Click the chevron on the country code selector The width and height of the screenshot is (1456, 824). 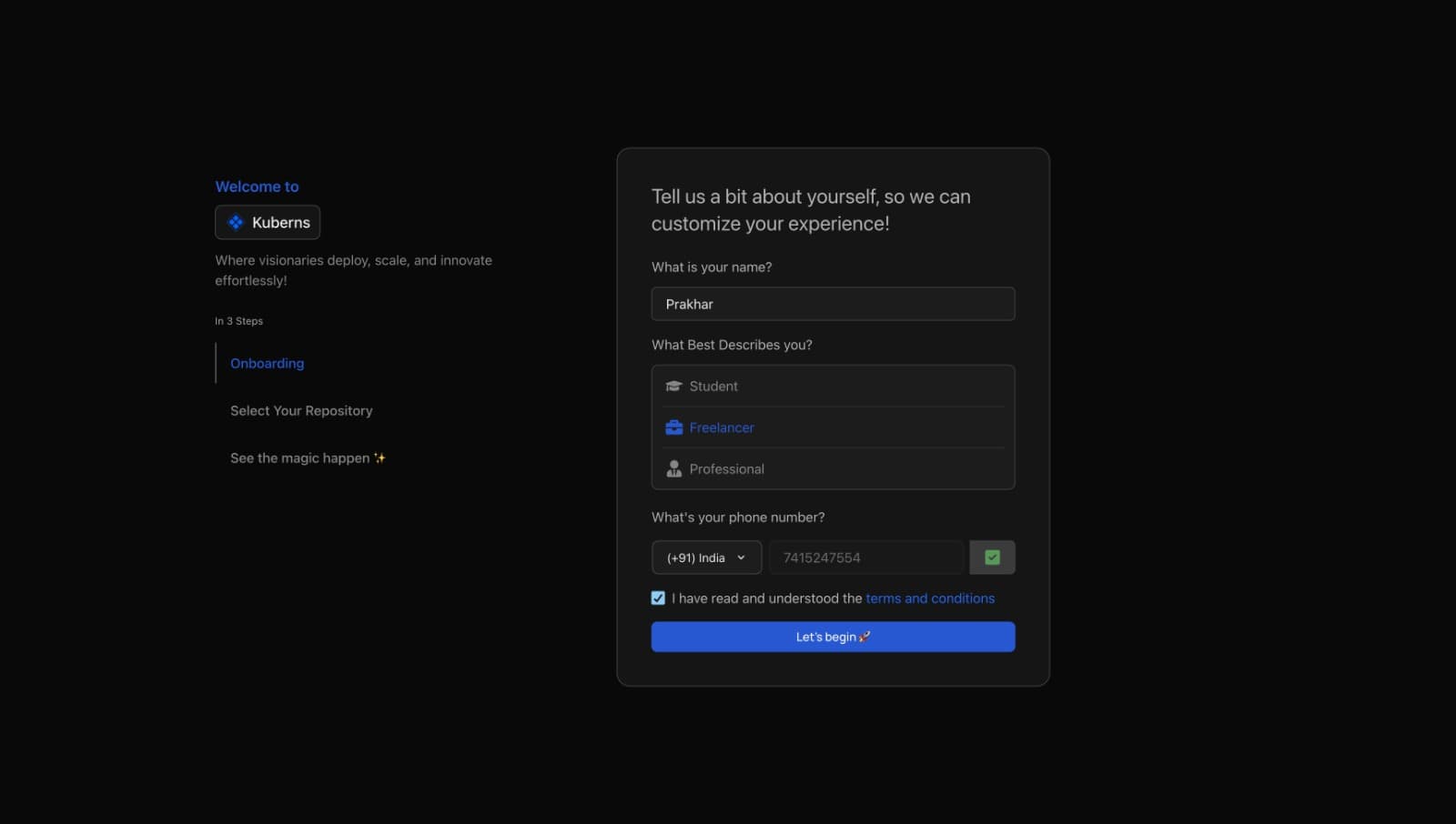click(x=742, y=558)
